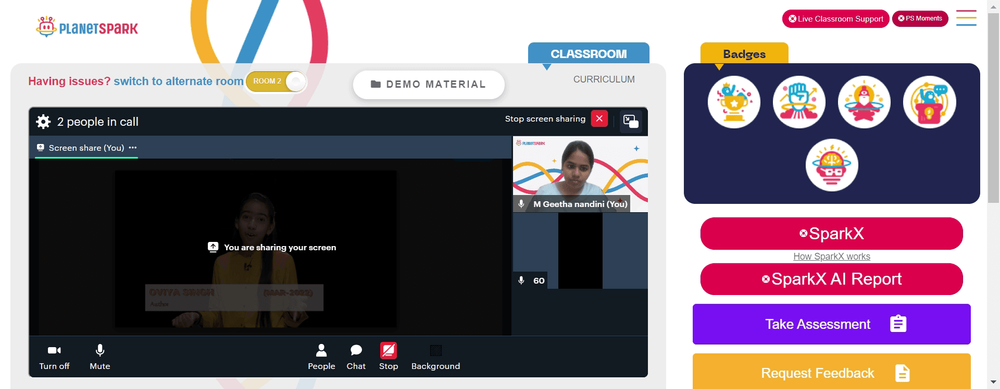The image size is (1000, 389).
Task: Open the SparkX AI Report
Action: [832, 279]
